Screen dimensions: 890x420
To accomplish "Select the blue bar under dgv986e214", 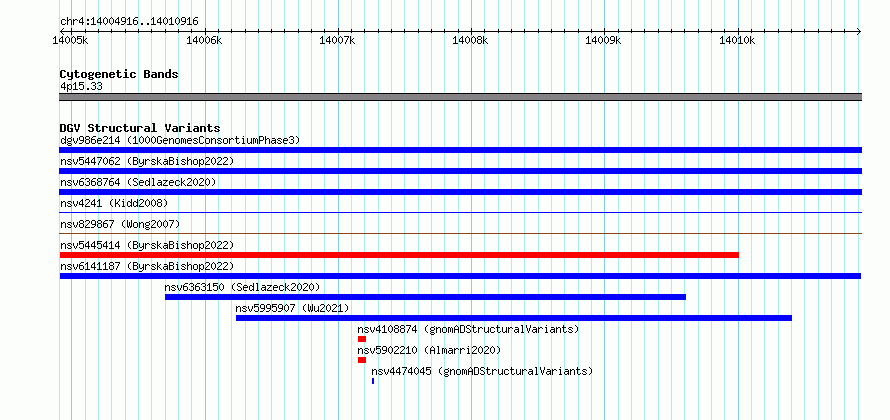I will (460, 150).
